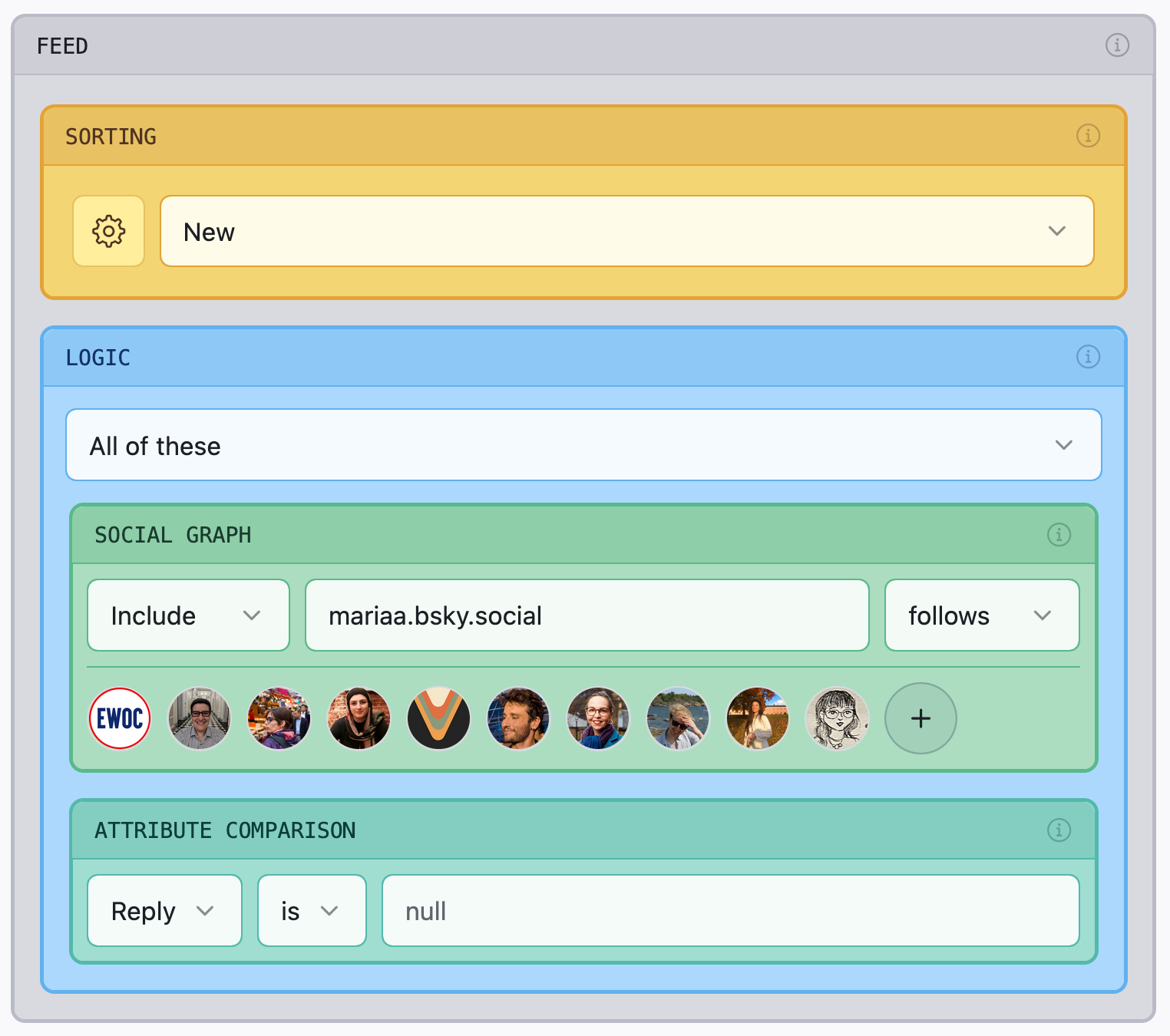Viewport: 1170px width, 1036px height.
Task: Select the hand-drawn sketch avatar with glasses
Action: point(838,718)
